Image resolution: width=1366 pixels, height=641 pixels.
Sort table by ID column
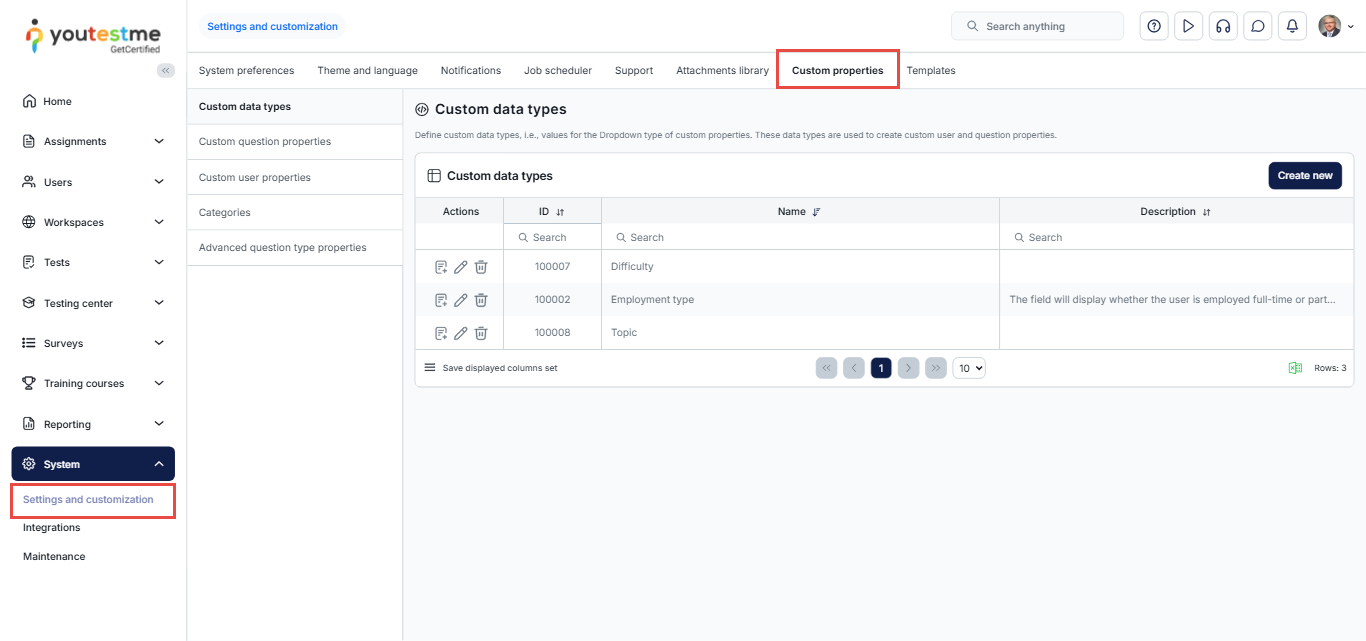(x=560, y=212)
